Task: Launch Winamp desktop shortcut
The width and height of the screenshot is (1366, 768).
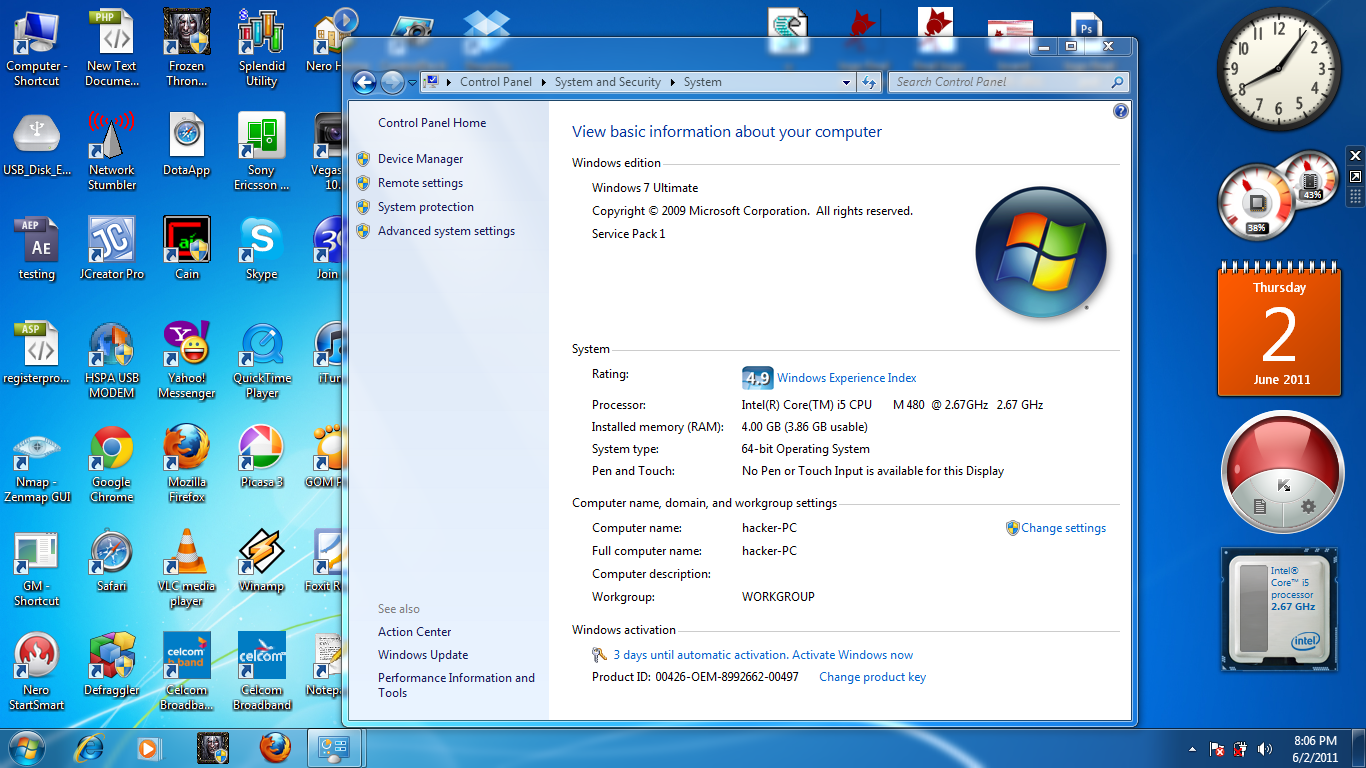Action: 262,561
